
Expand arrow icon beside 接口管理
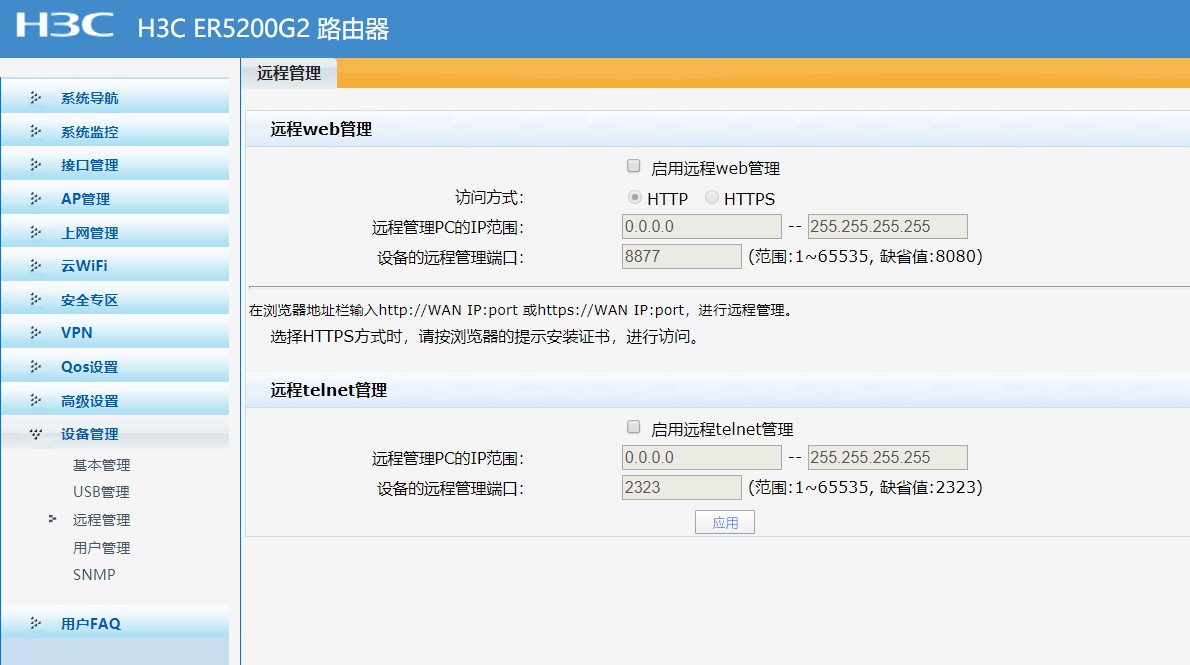[36, 165]
